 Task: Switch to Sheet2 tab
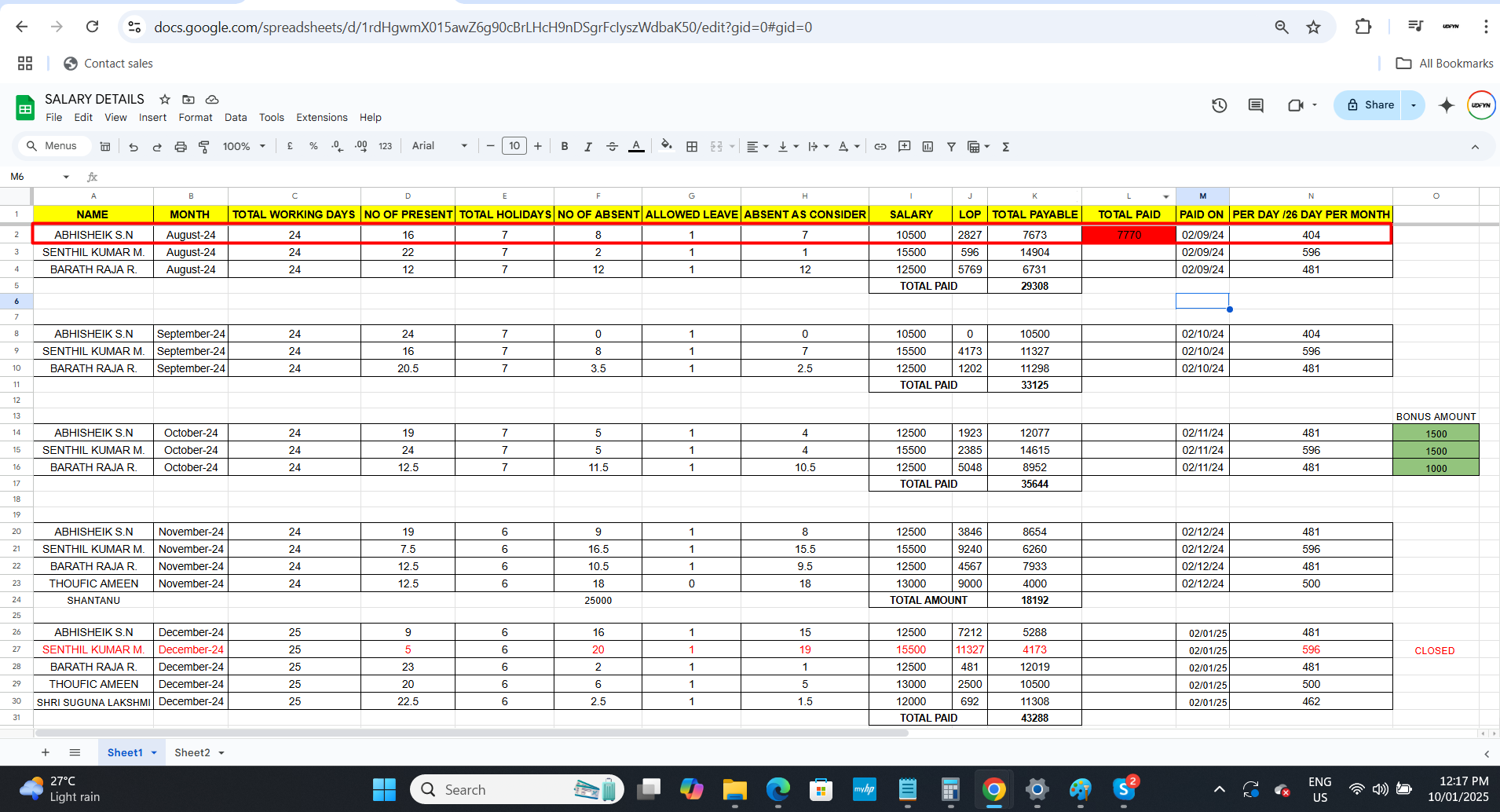[x=192, y=752]
